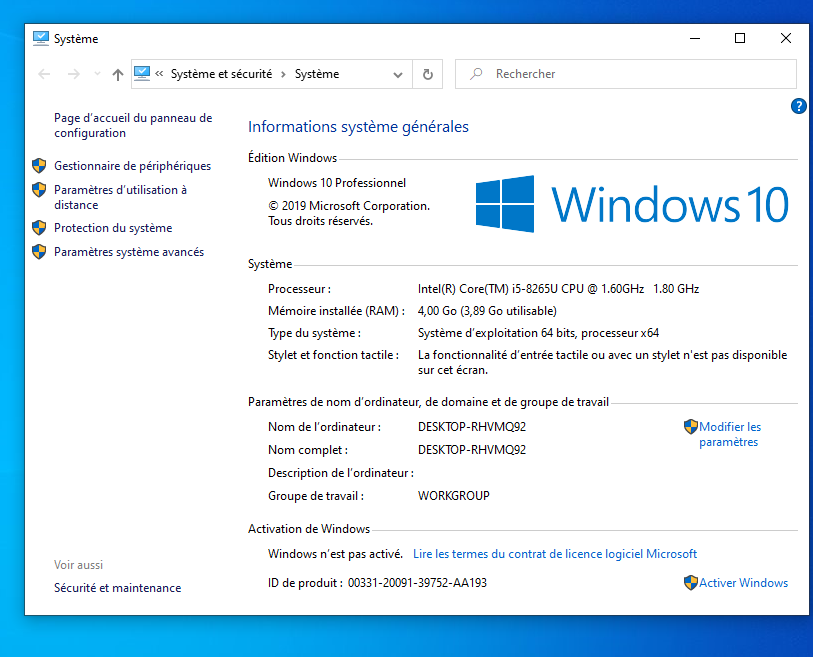Click shield icon beside Paramètres système avancés
The image size is (813, 657).
pyautogui.click(x=39, y=252)
